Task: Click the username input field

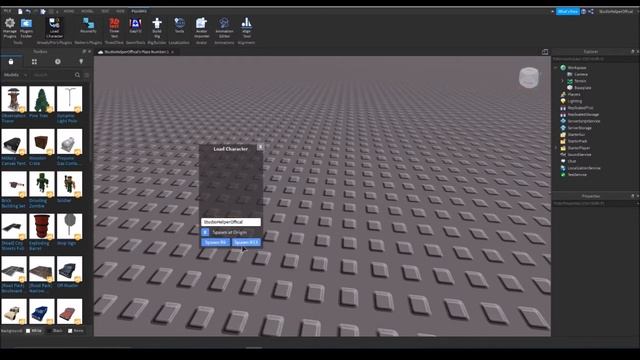Action: (231, 222)
